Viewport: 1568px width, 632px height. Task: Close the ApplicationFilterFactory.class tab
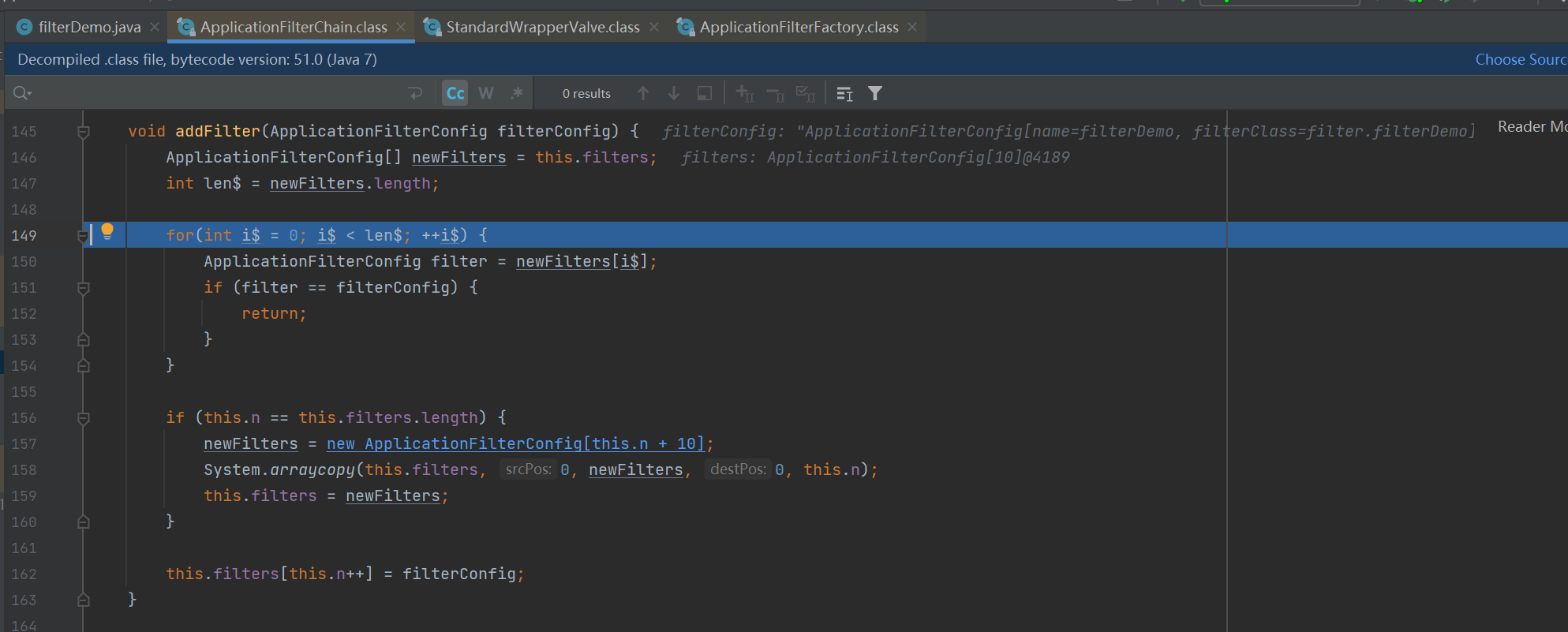[912, 27]
